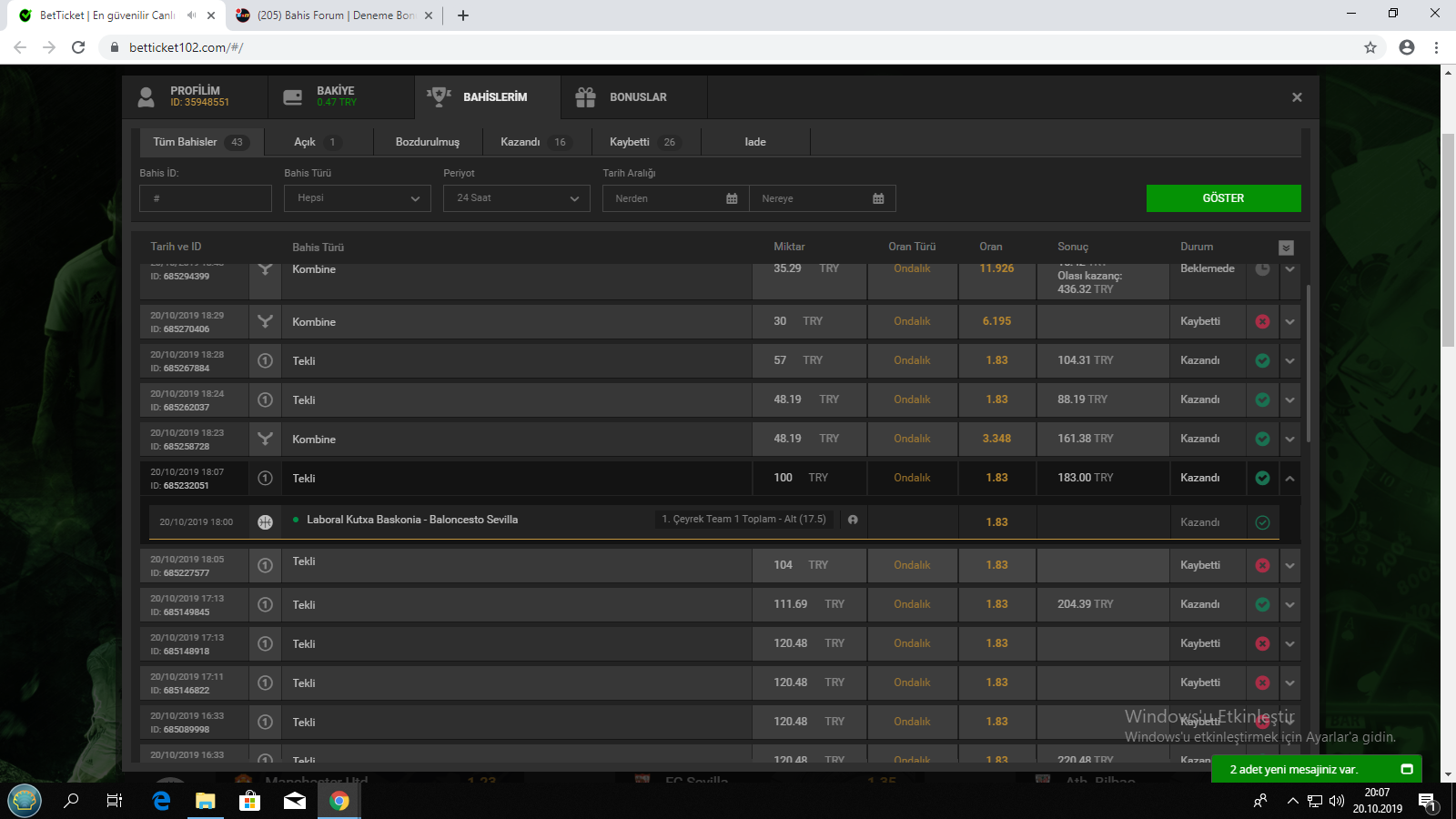Screen dimensions: 1456x819
Task: Click the address bar URL
Action: coord(187,47)
